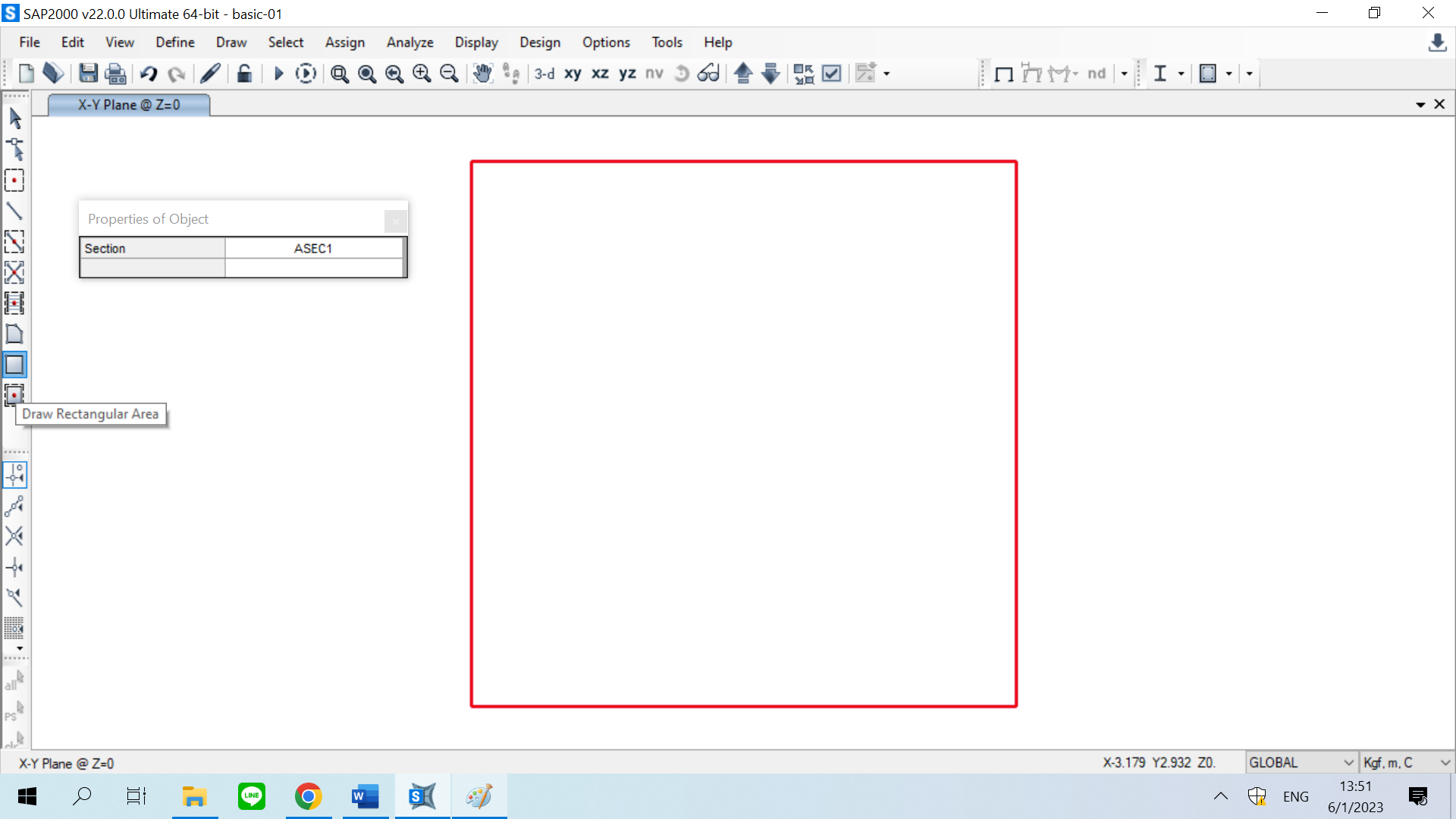Open the Analyze menu
Image resolution: width=1456 pixels, height=819 pixels.
click(x=409, y=42)
